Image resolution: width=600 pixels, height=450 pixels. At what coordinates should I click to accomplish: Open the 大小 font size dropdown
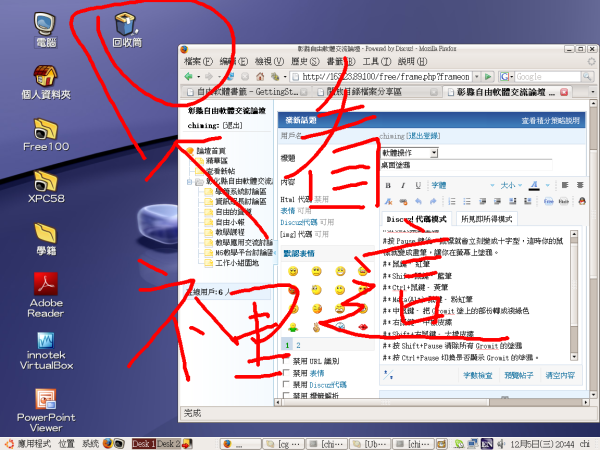(509, 185)
